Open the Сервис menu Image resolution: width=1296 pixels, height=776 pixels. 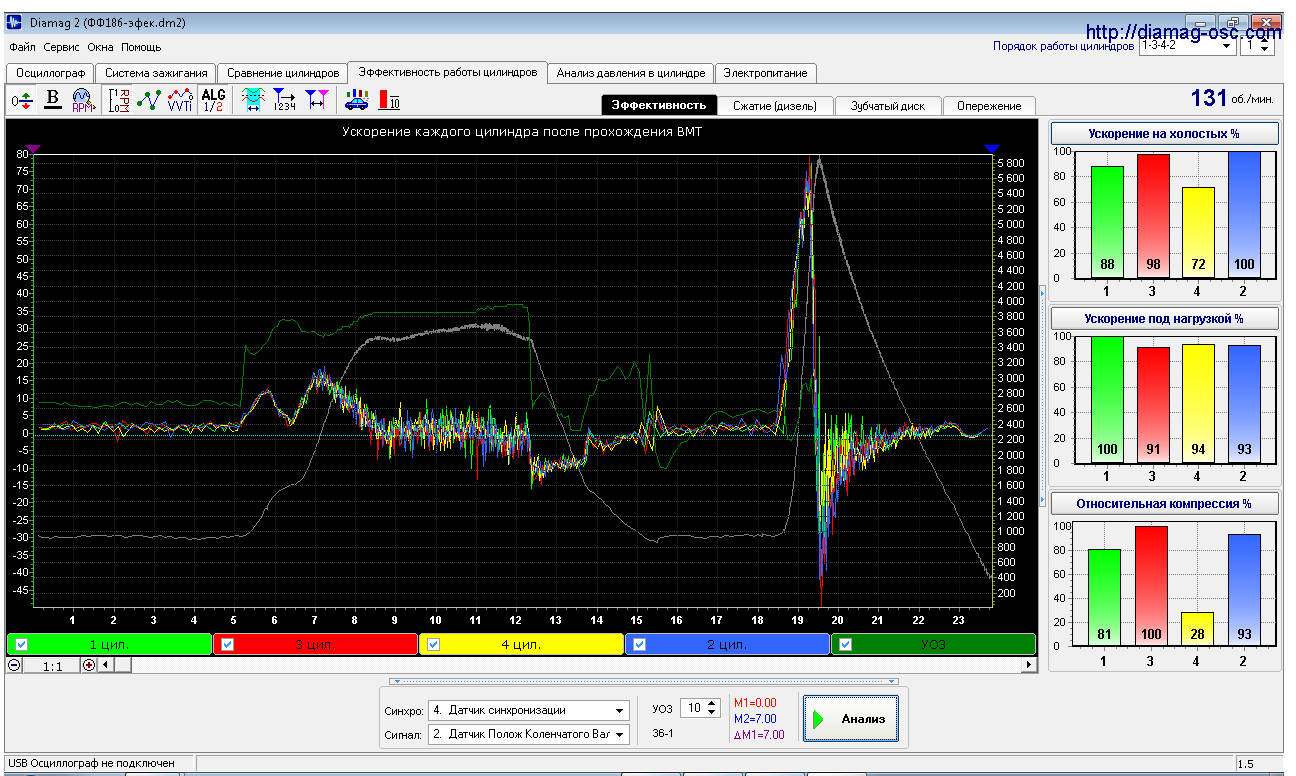(x=62, y=47)
